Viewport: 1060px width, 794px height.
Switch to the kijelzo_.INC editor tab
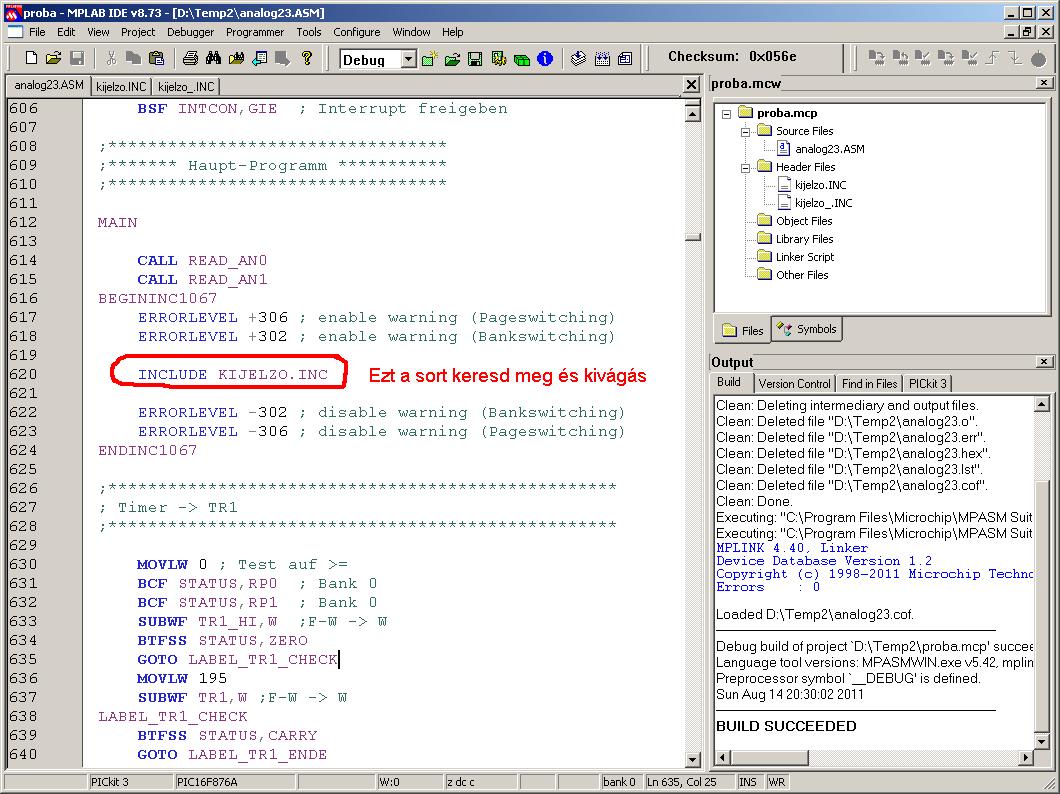click(186, 86)
